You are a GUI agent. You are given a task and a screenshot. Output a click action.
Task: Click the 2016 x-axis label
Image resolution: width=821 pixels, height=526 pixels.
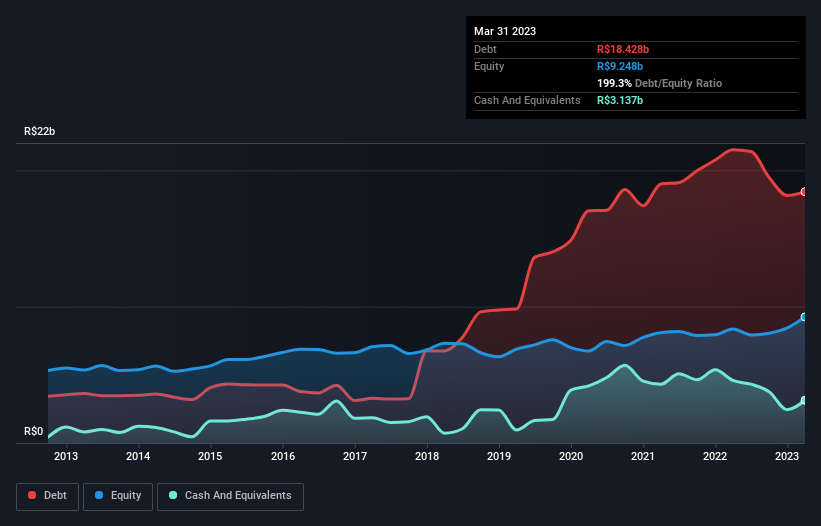click(x=283, y=456)
